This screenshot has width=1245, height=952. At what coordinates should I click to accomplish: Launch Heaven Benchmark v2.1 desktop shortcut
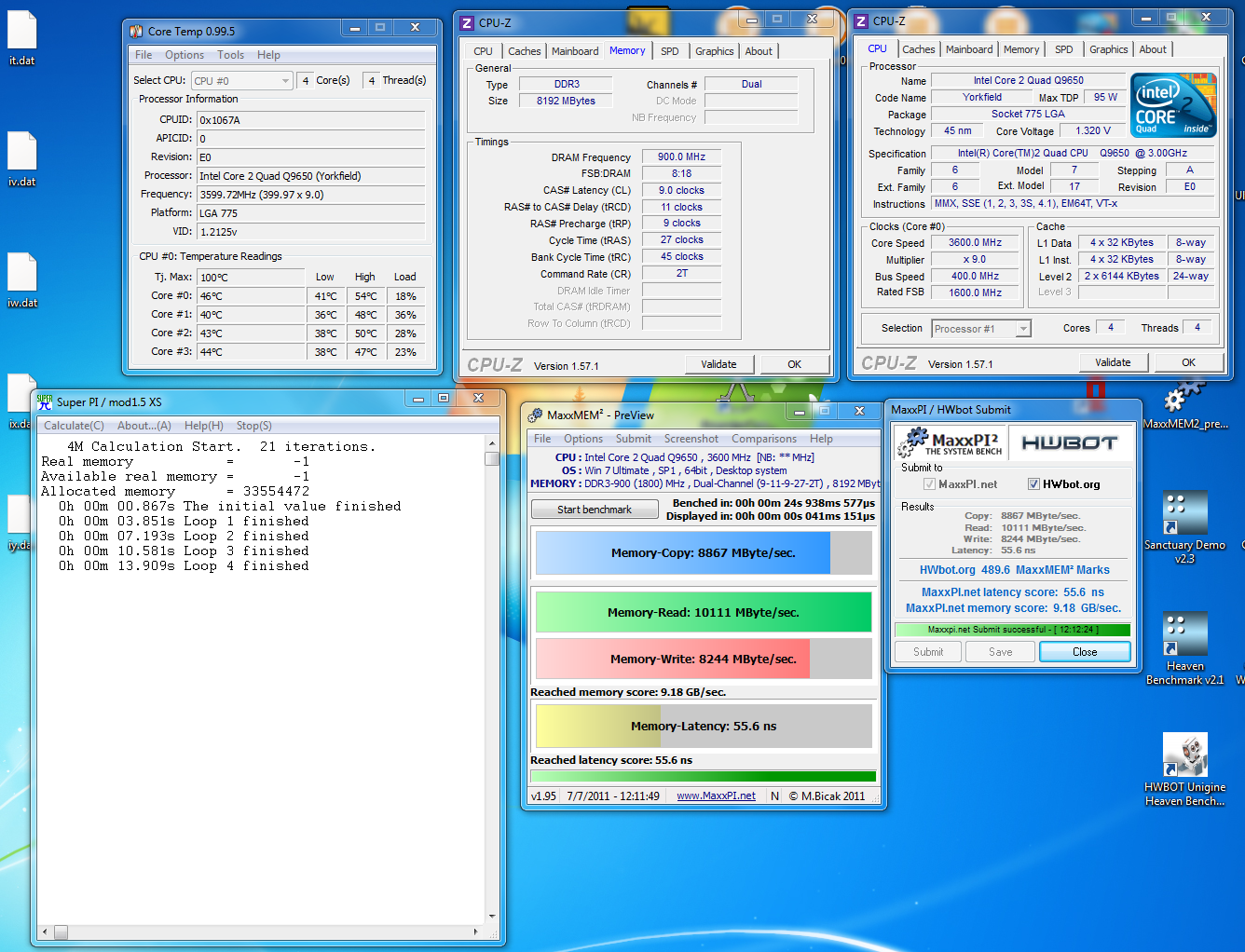point(1184,648)
